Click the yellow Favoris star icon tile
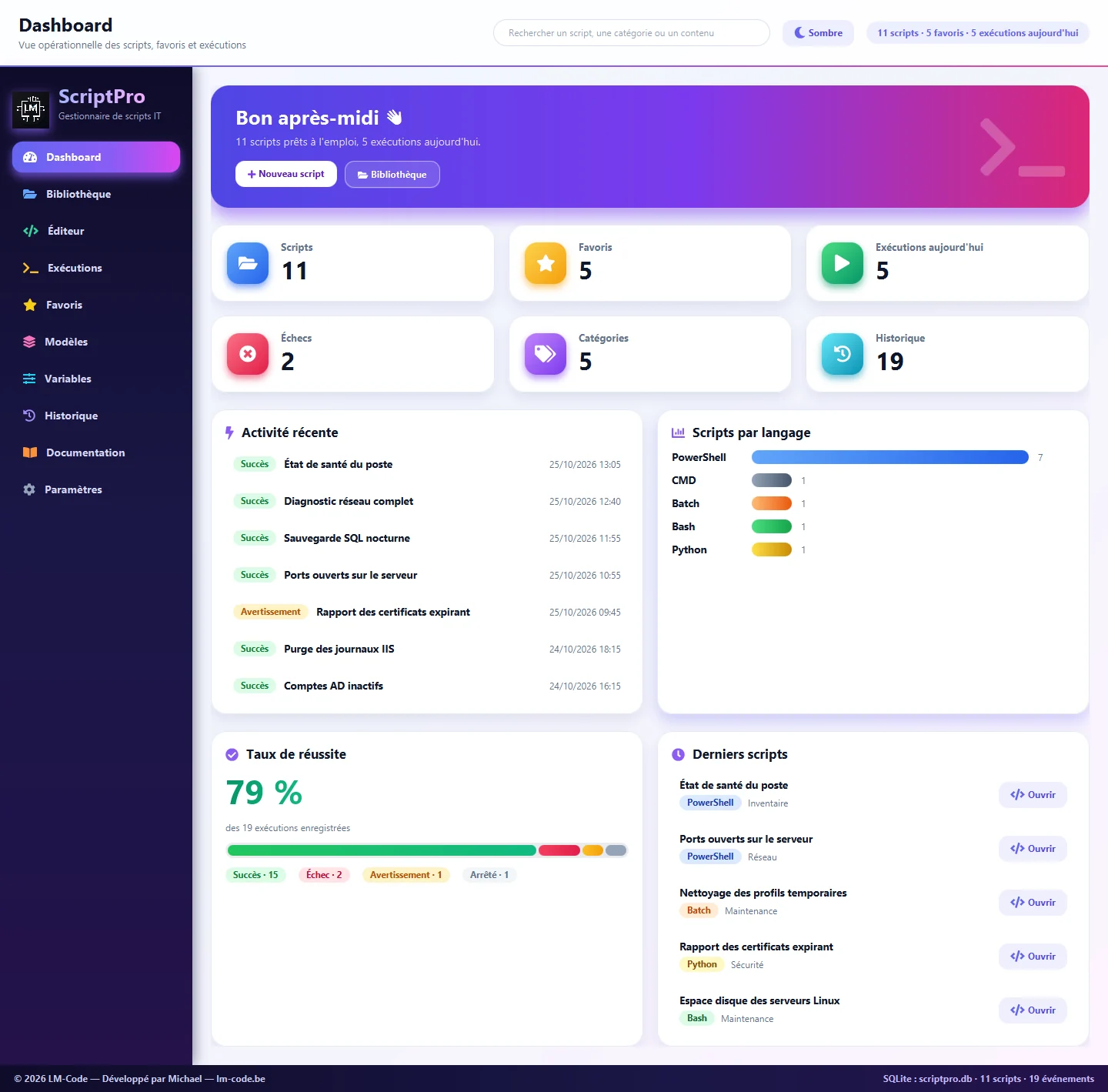 (x=546, y=263)
